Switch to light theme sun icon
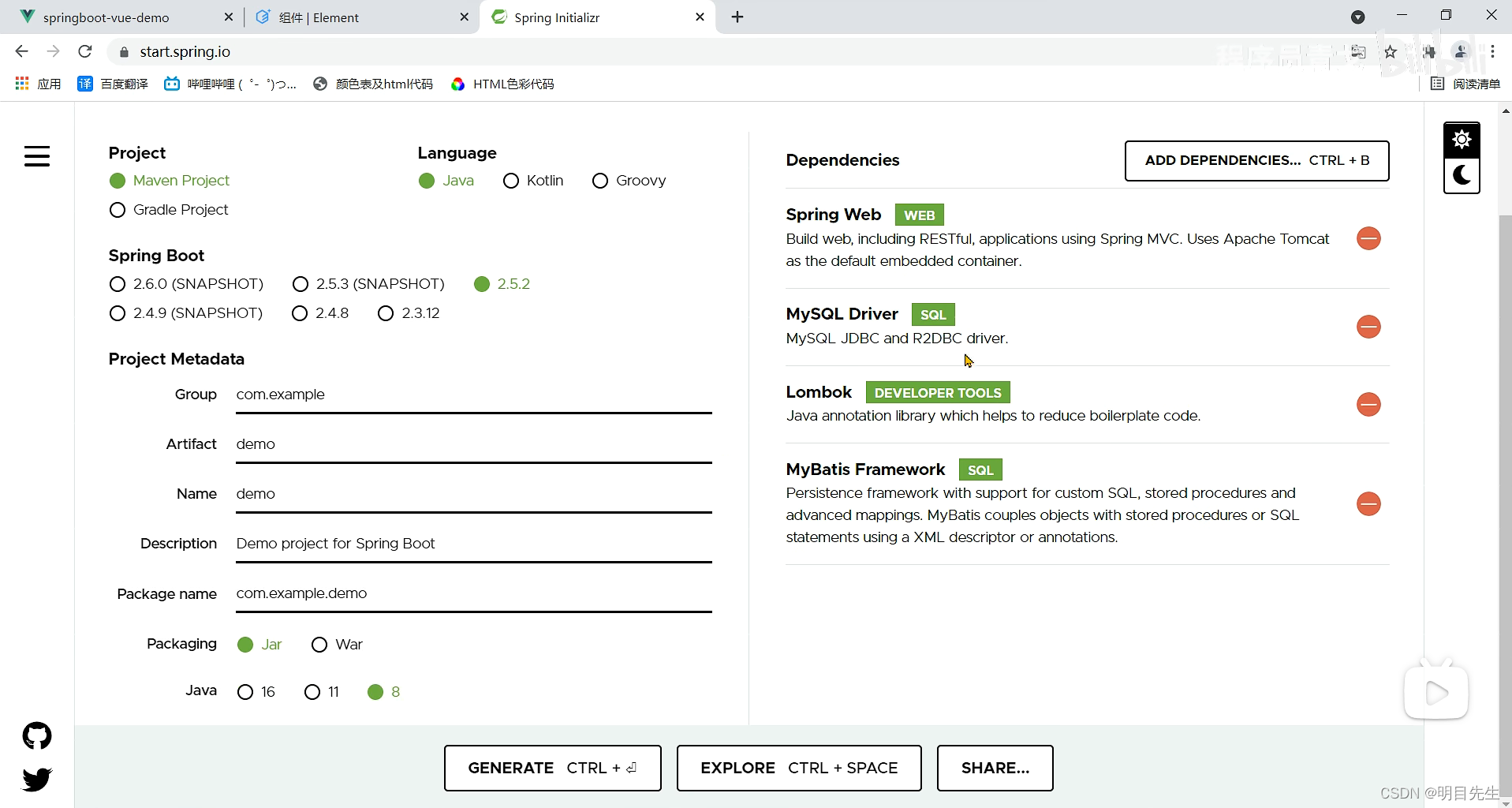 (1462, 140)
